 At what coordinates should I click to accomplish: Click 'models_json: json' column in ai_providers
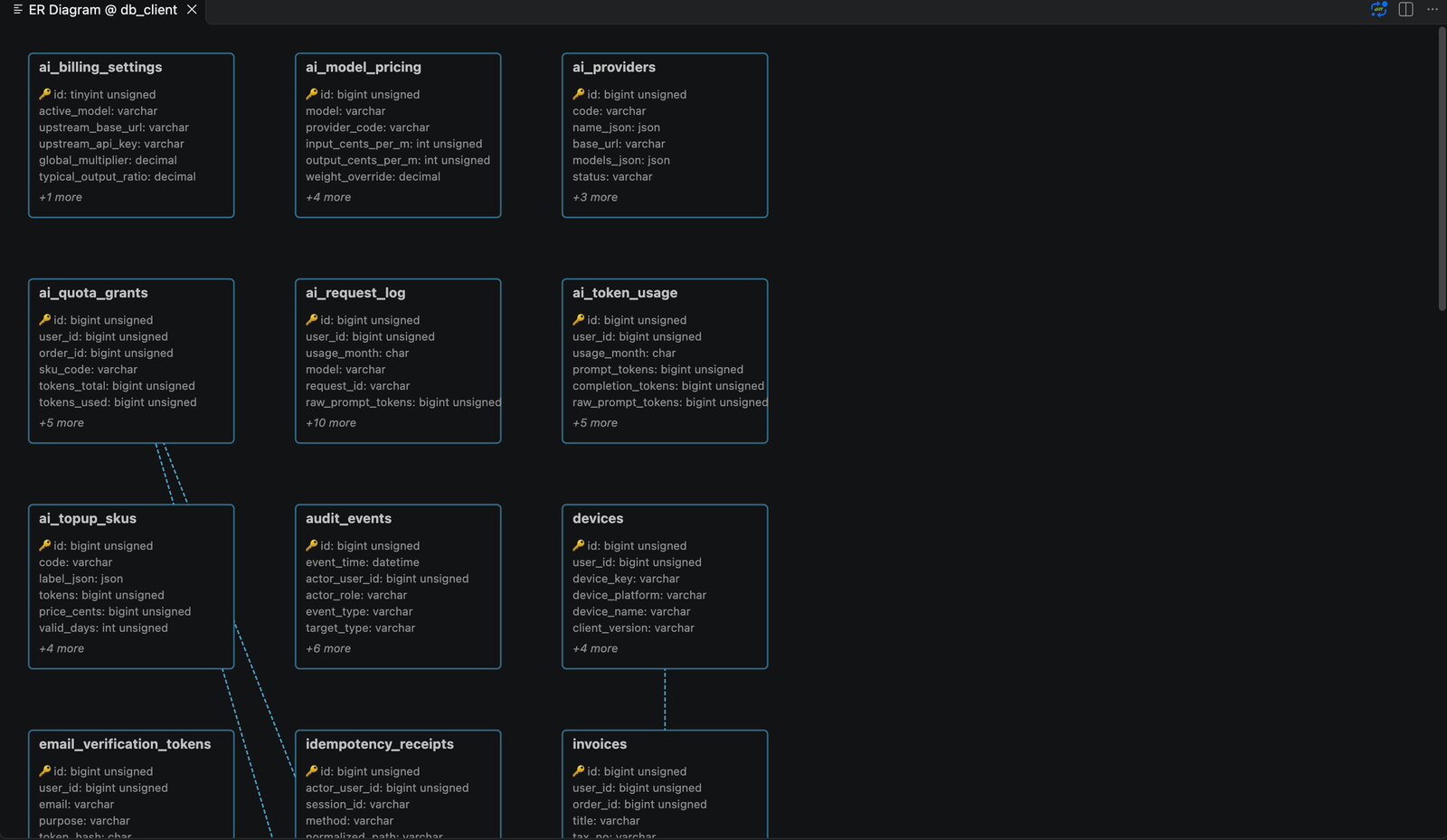[x=621, y=160]
